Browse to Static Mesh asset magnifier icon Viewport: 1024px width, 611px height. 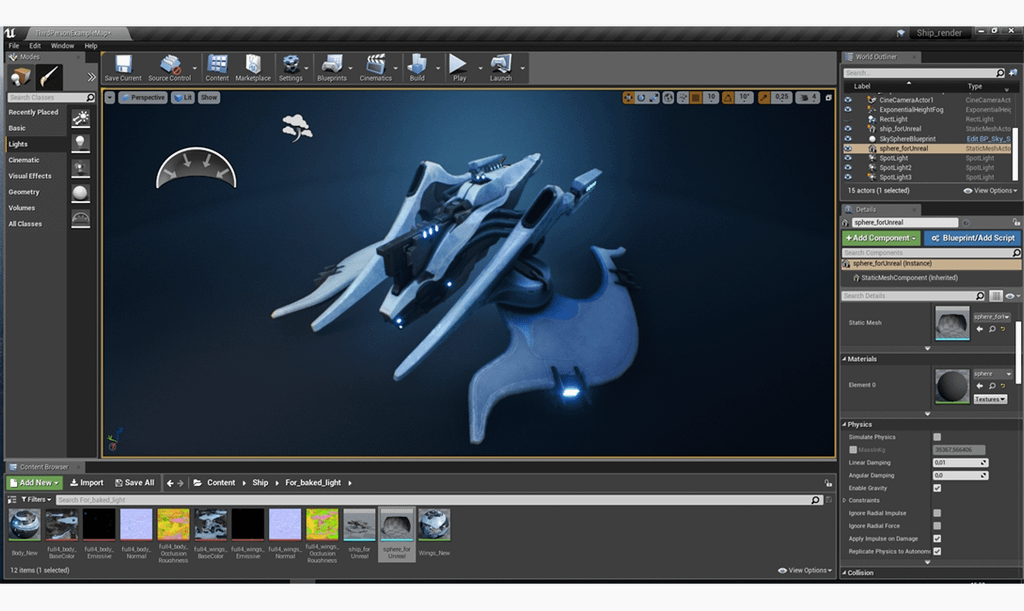[x=992, y=329]
